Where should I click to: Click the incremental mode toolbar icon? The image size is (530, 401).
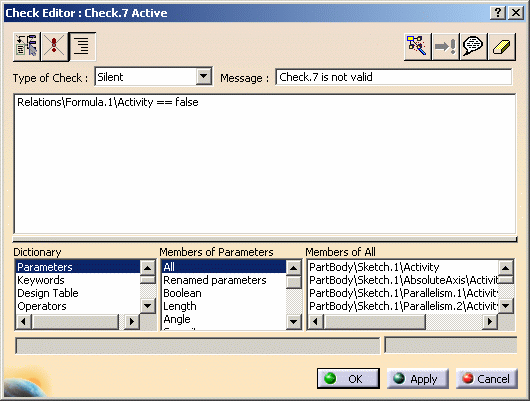[27, 46]
